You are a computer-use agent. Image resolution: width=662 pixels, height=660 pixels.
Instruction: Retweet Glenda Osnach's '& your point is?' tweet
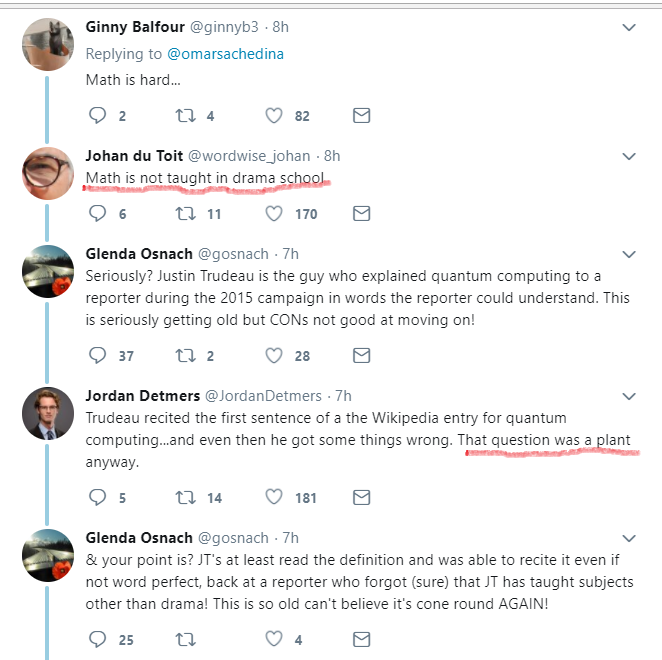[x=184, y=638]
